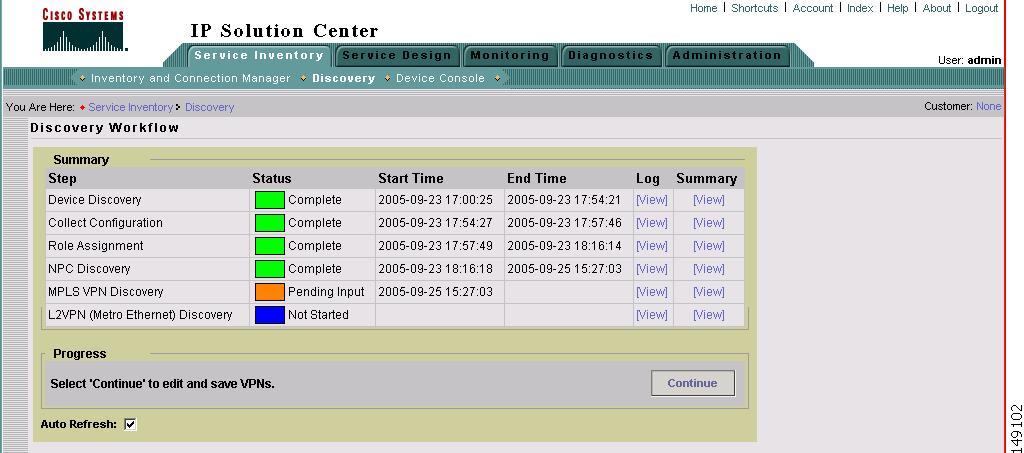The width and height of the screenshot is (1024, 453).
Task: Click the Continue button
Action: pyautogui.click(x=692, y=383)
